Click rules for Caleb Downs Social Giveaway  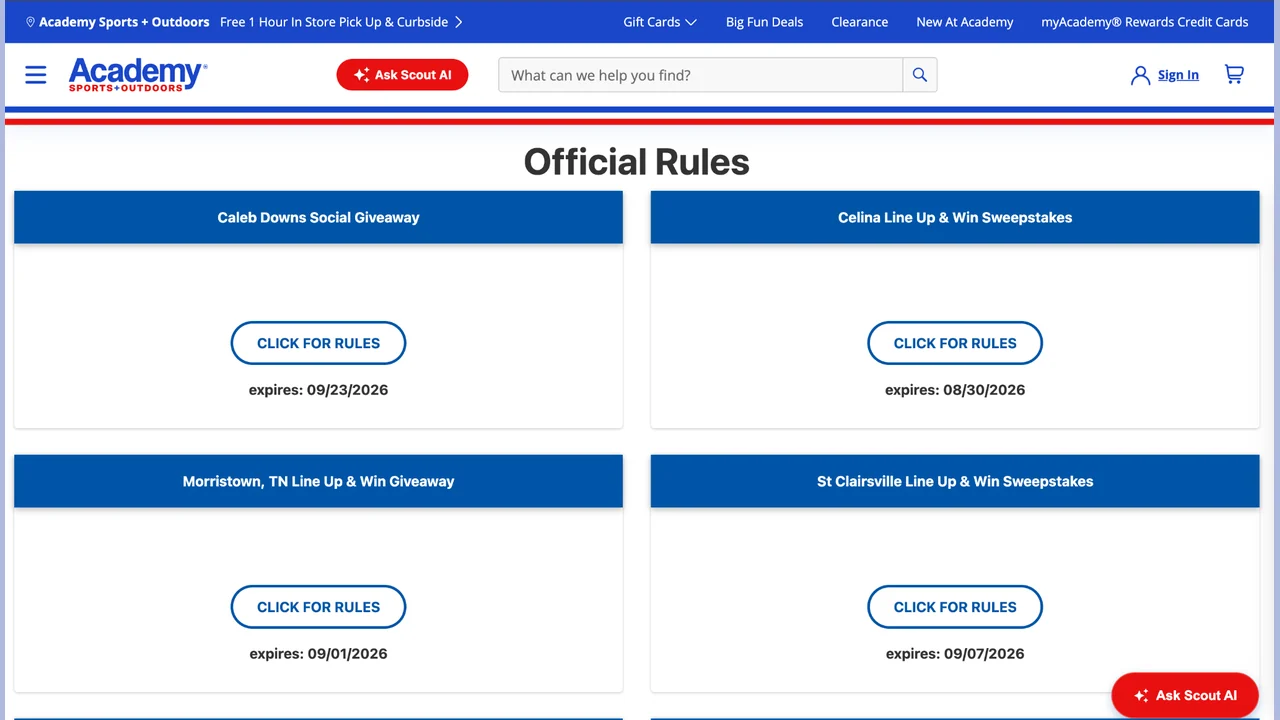(318, 343)
